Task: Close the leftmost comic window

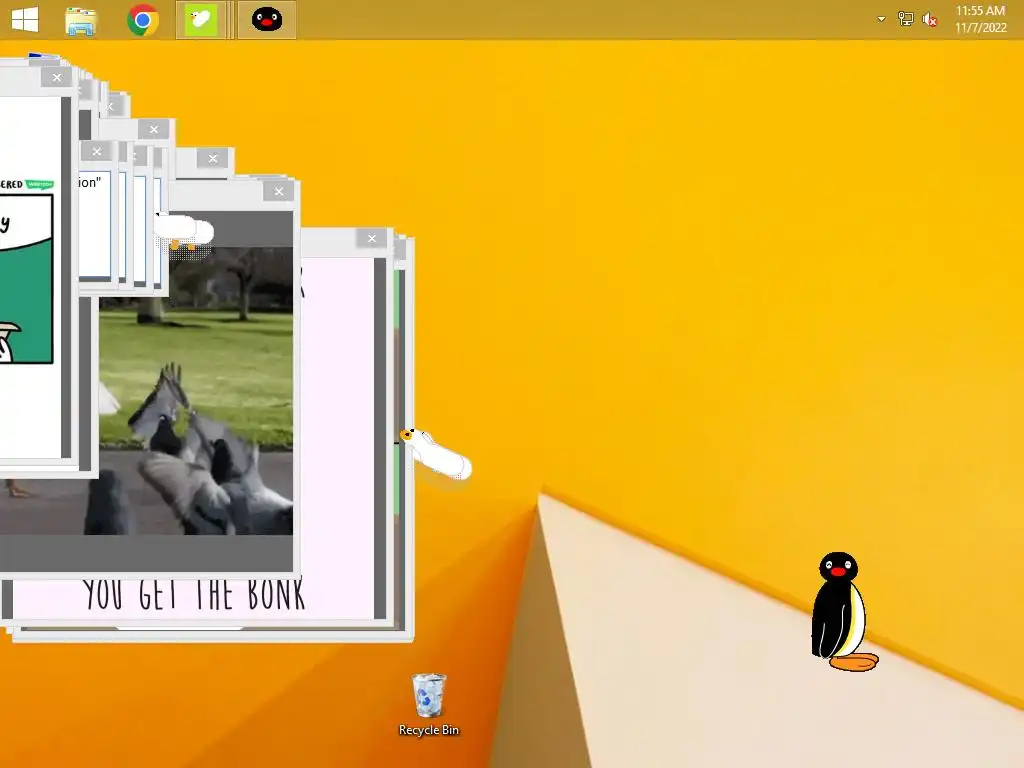Action: coord(57,77)
